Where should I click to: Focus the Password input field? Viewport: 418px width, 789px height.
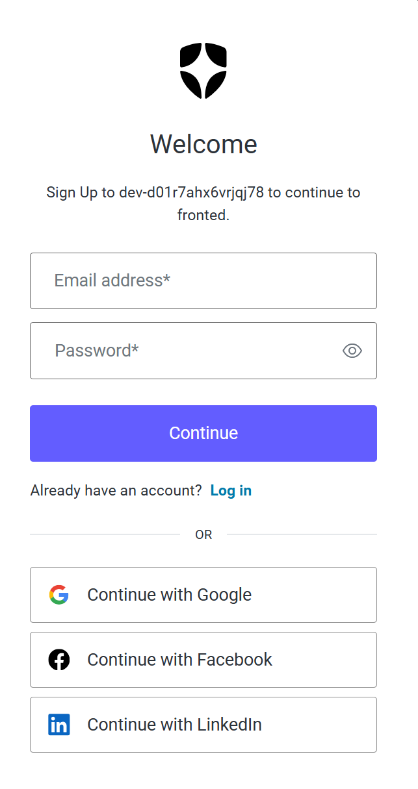coord(203,351)
